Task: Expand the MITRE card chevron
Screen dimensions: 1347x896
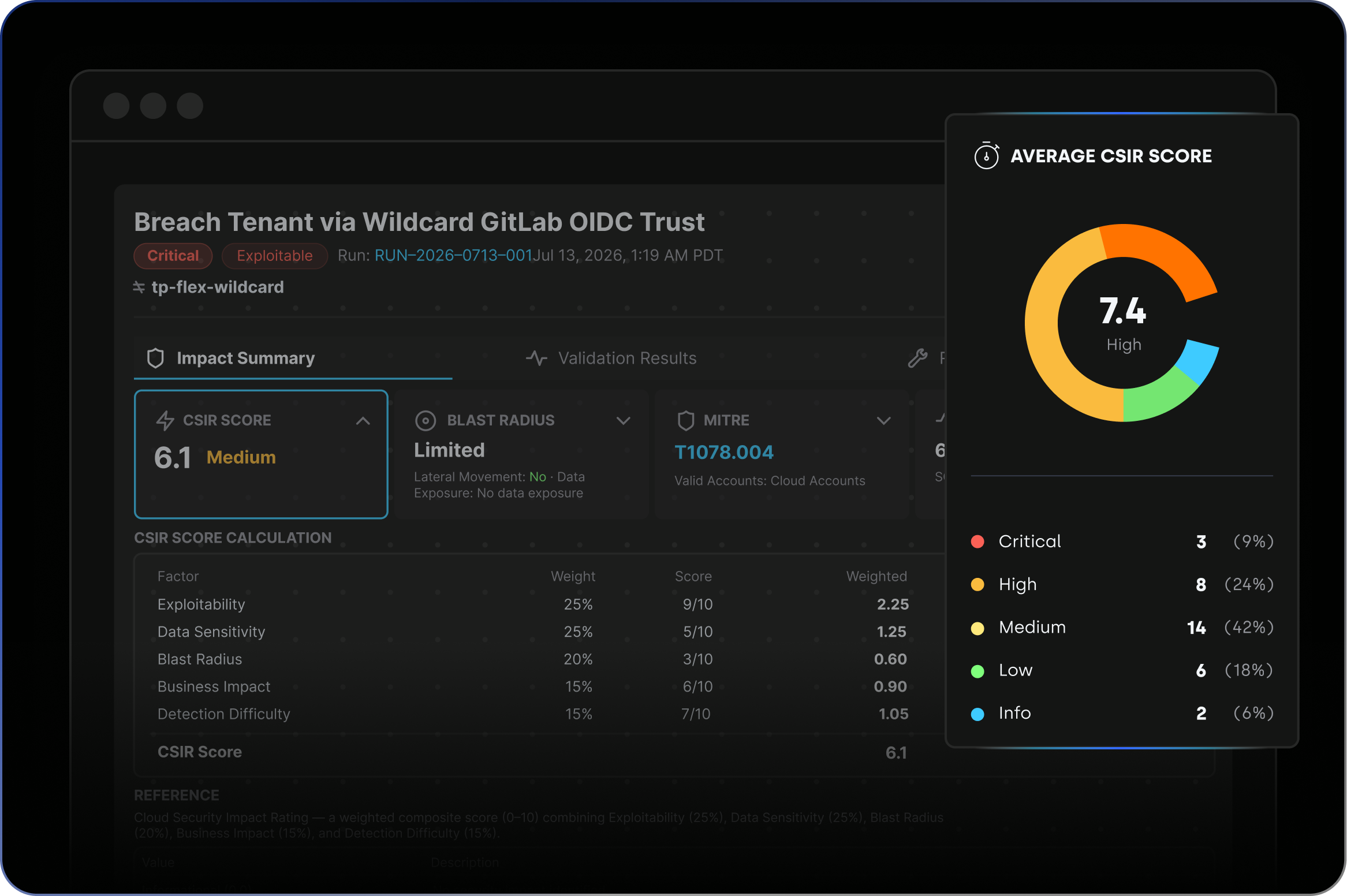Action: coord(883,421)
